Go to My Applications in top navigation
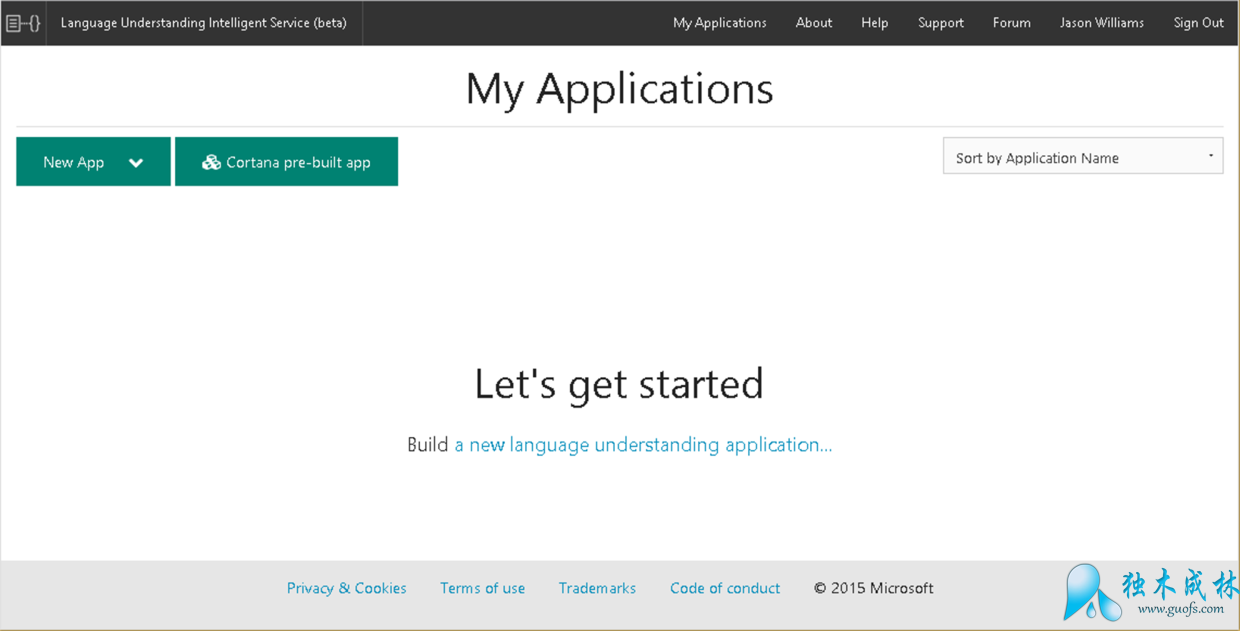This screenshot has width=1240, height=631. [x=719, y=23]
